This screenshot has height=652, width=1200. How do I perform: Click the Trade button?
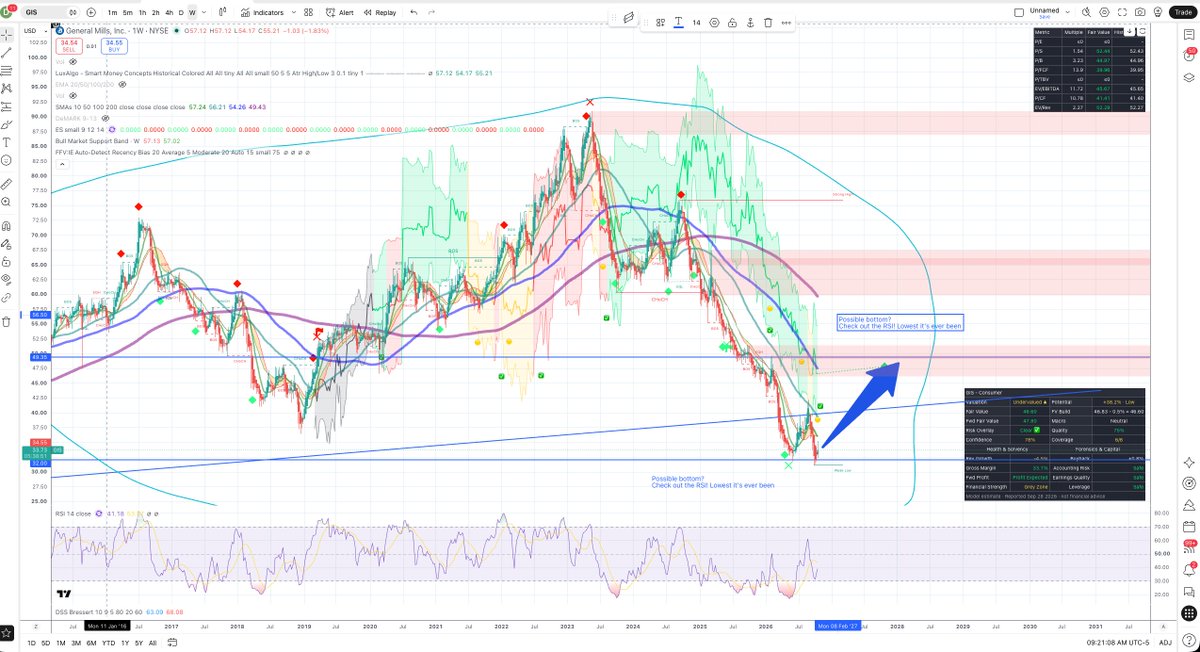click(1183, 12)
